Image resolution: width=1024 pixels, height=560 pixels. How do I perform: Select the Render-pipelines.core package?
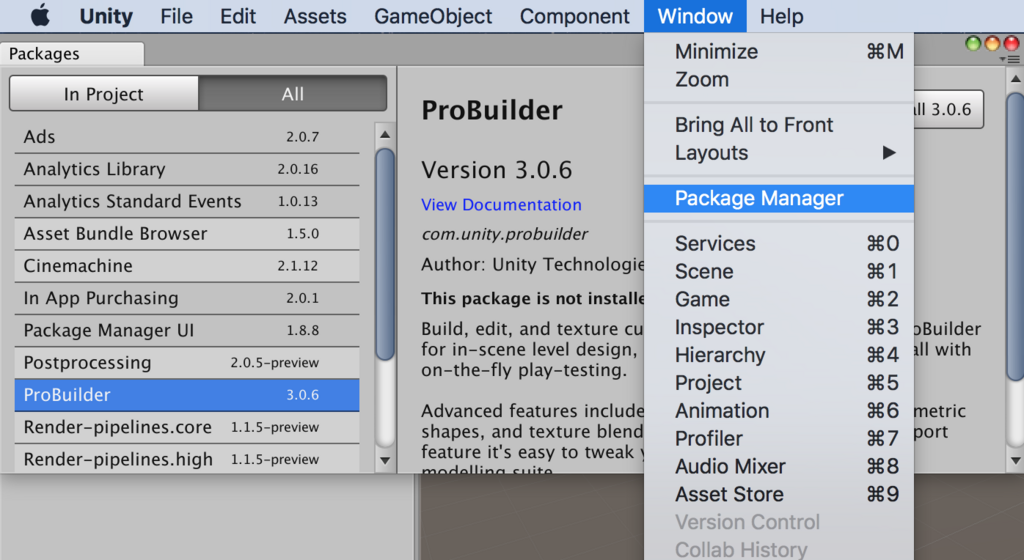tap(187, 427)
